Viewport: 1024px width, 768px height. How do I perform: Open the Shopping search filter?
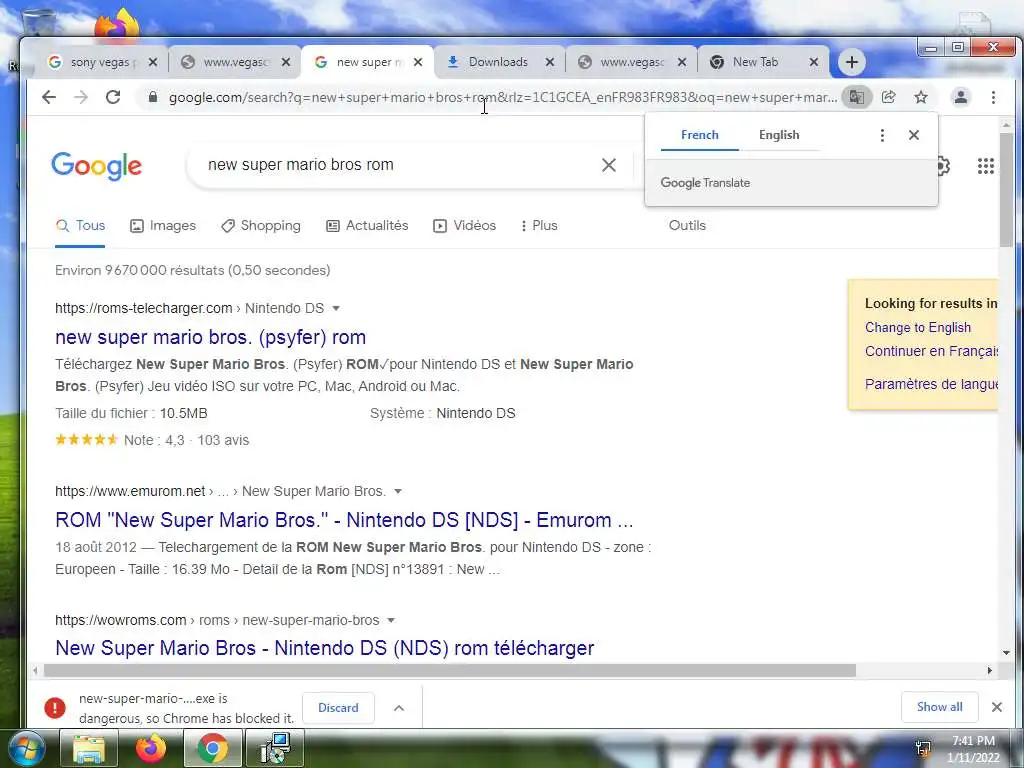click(261, 225)
